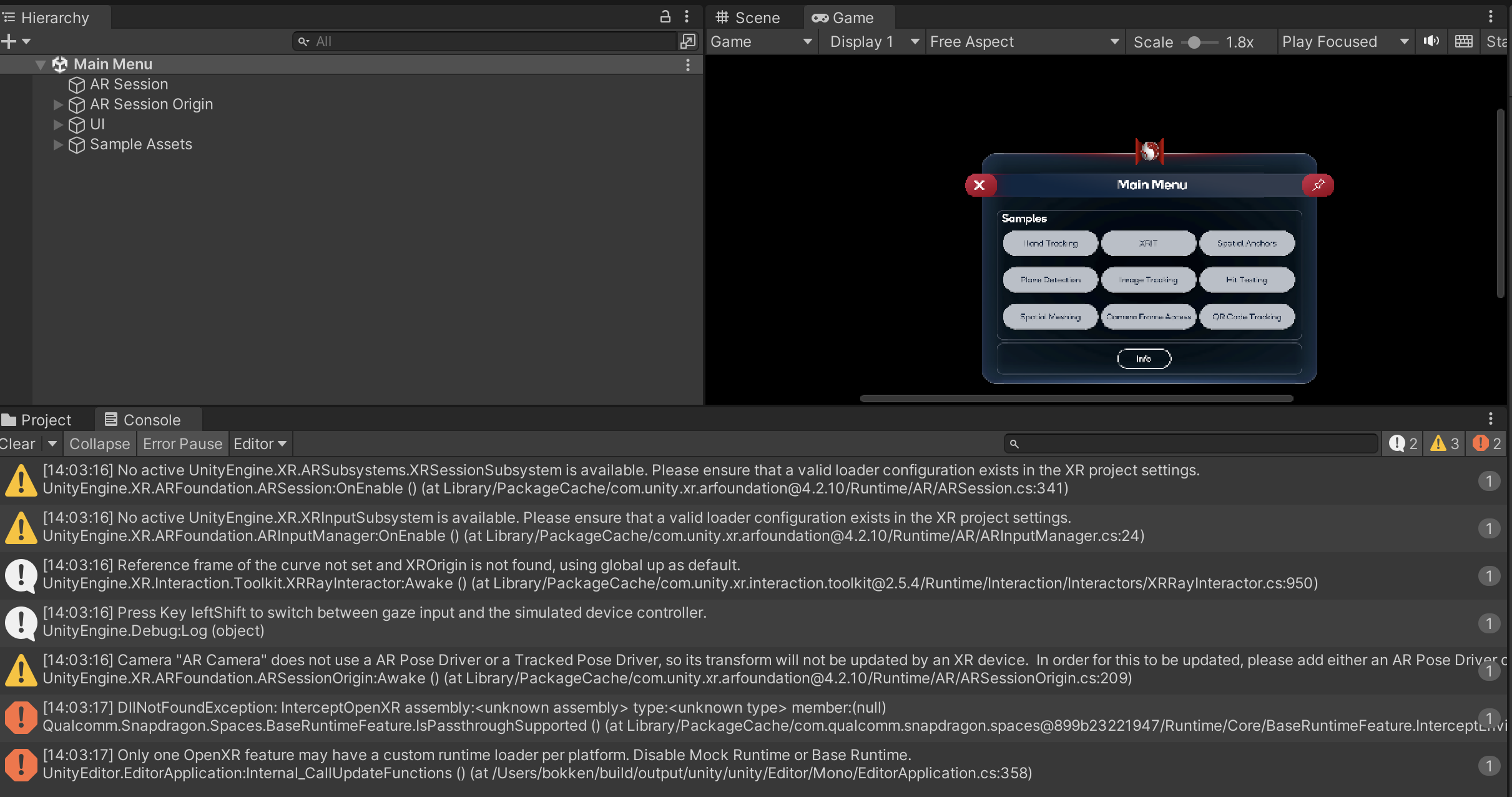Viewport: 1512px width, 797px height.
Task: Toggle error messages filter in the Console
Action: [x=1487, y=443]
